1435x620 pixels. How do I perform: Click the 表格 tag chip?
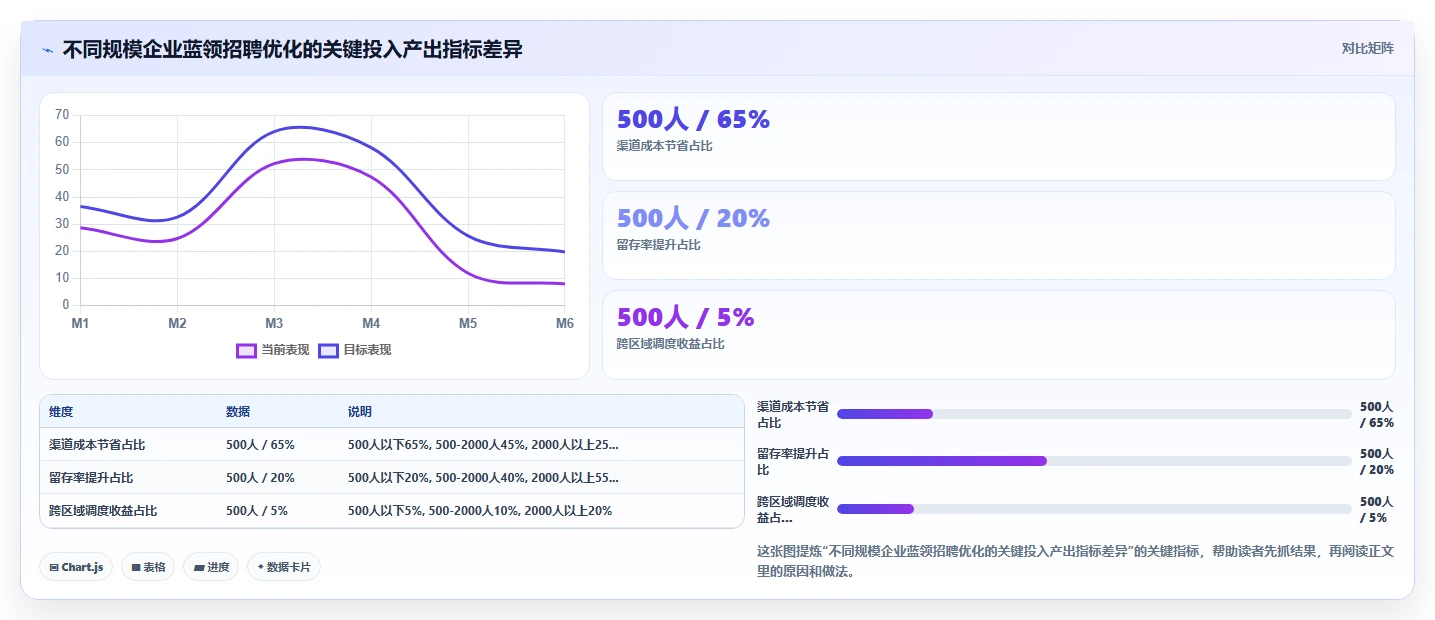pyautogui.click(x=148, y=567)
